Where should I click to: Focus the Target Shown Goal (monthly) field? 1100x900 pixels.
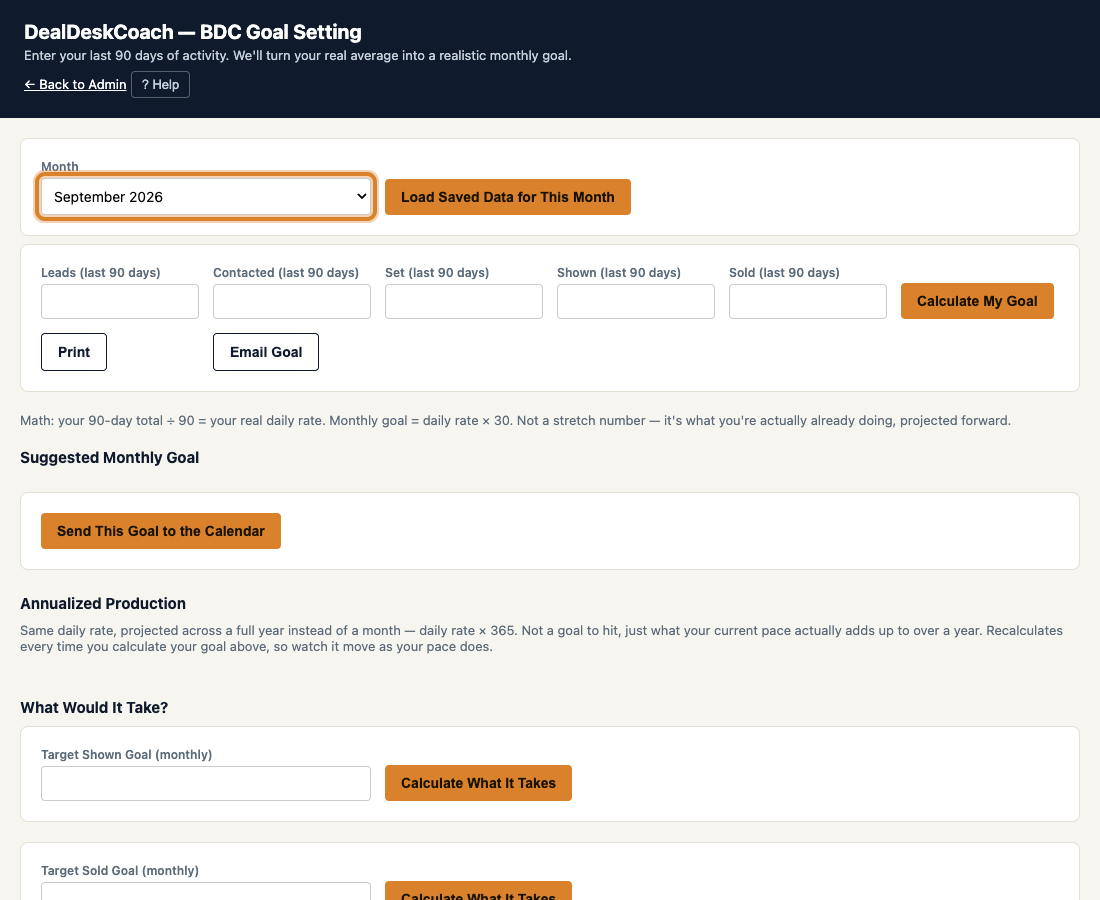point(206,784)
